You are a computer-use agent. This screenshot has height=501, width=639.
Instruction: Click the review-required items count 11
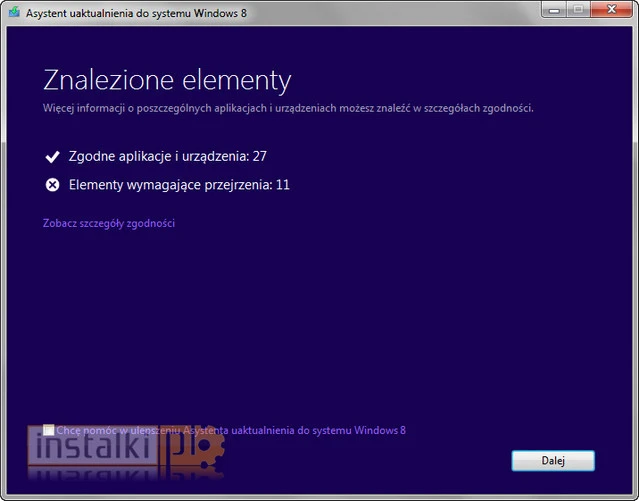[282, 185]
